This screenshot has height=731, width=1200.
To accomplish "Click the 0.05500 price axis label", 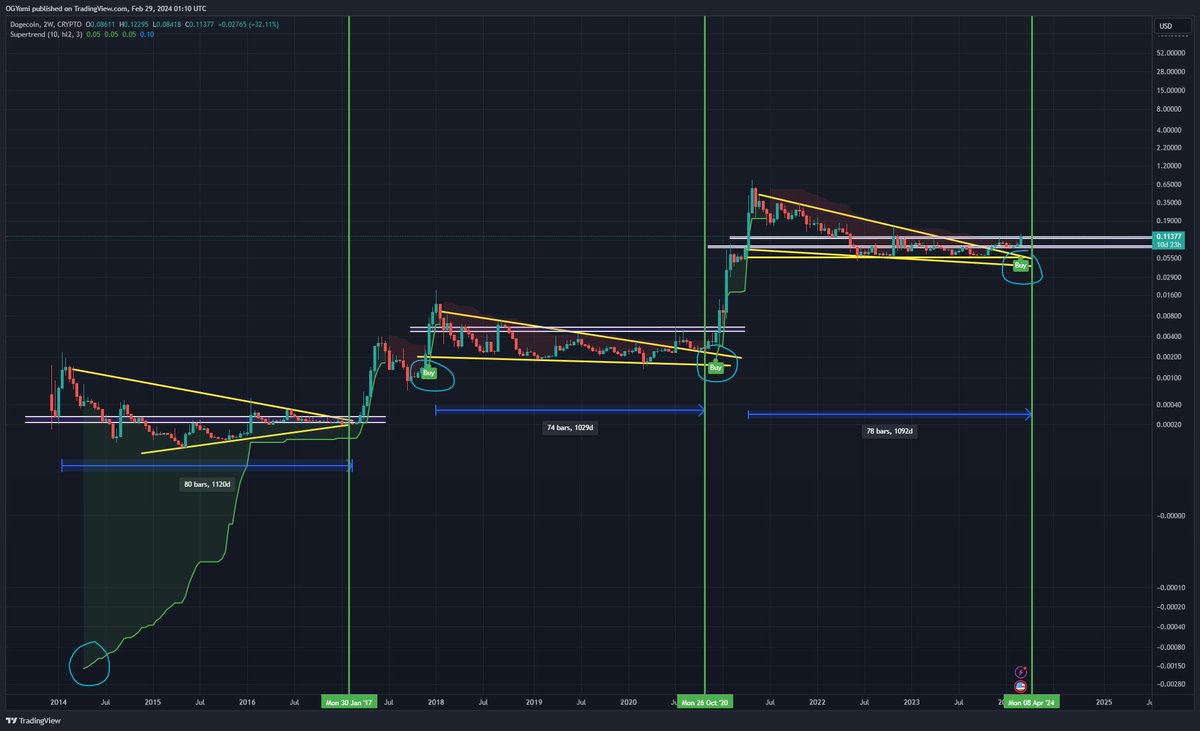I will coord(1170,258).
